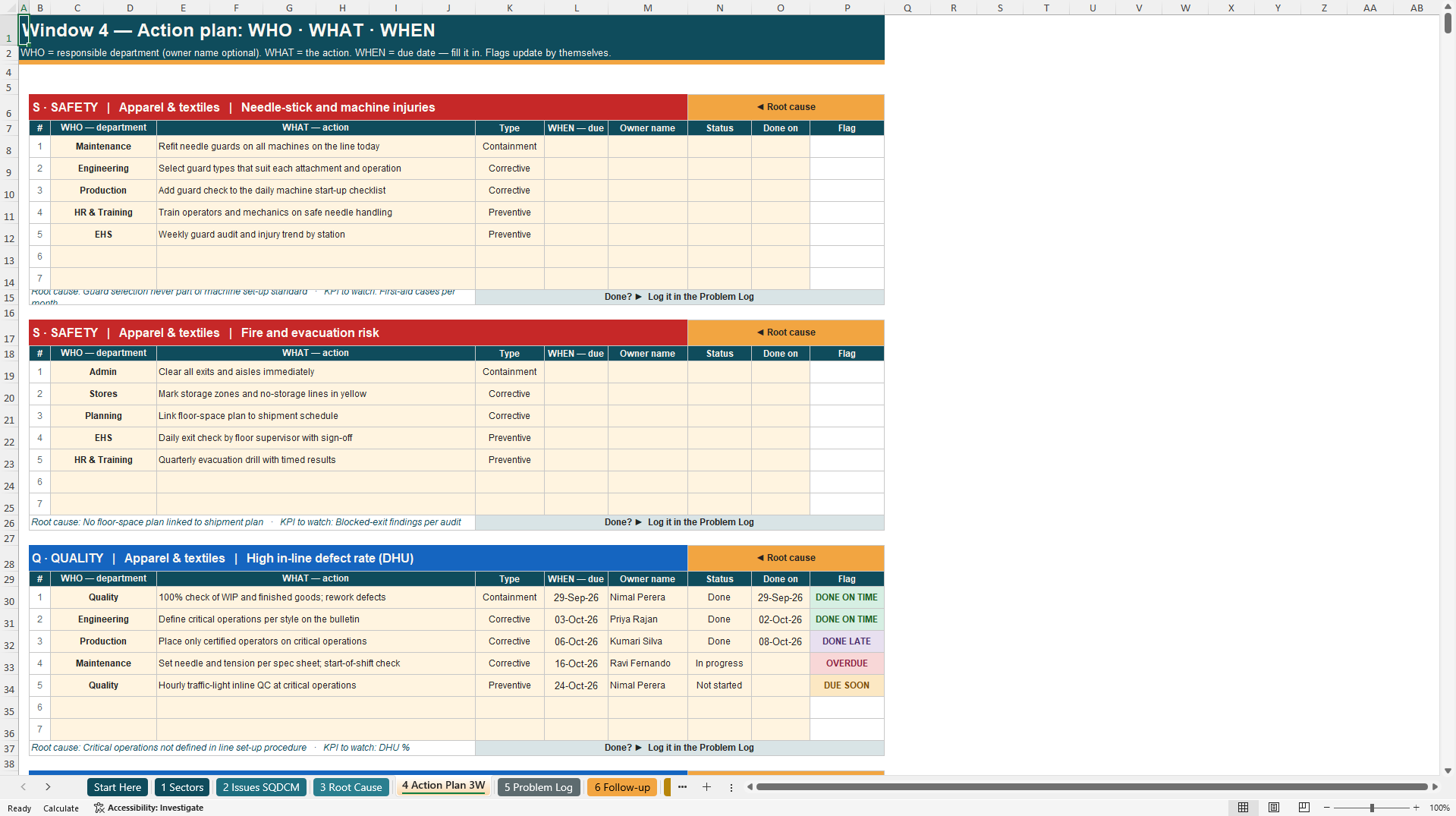
Task: Select the DUE SOON flag cell
Action: [847, 685]
